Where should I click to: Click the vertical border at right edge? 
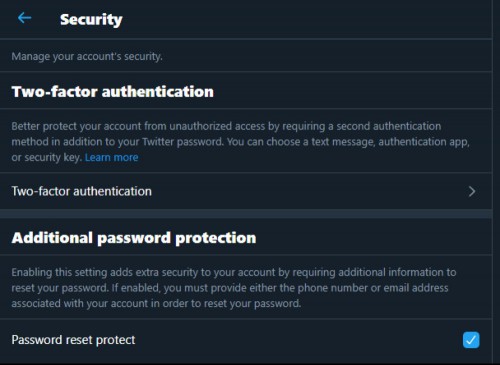click(x=493, y=182)
